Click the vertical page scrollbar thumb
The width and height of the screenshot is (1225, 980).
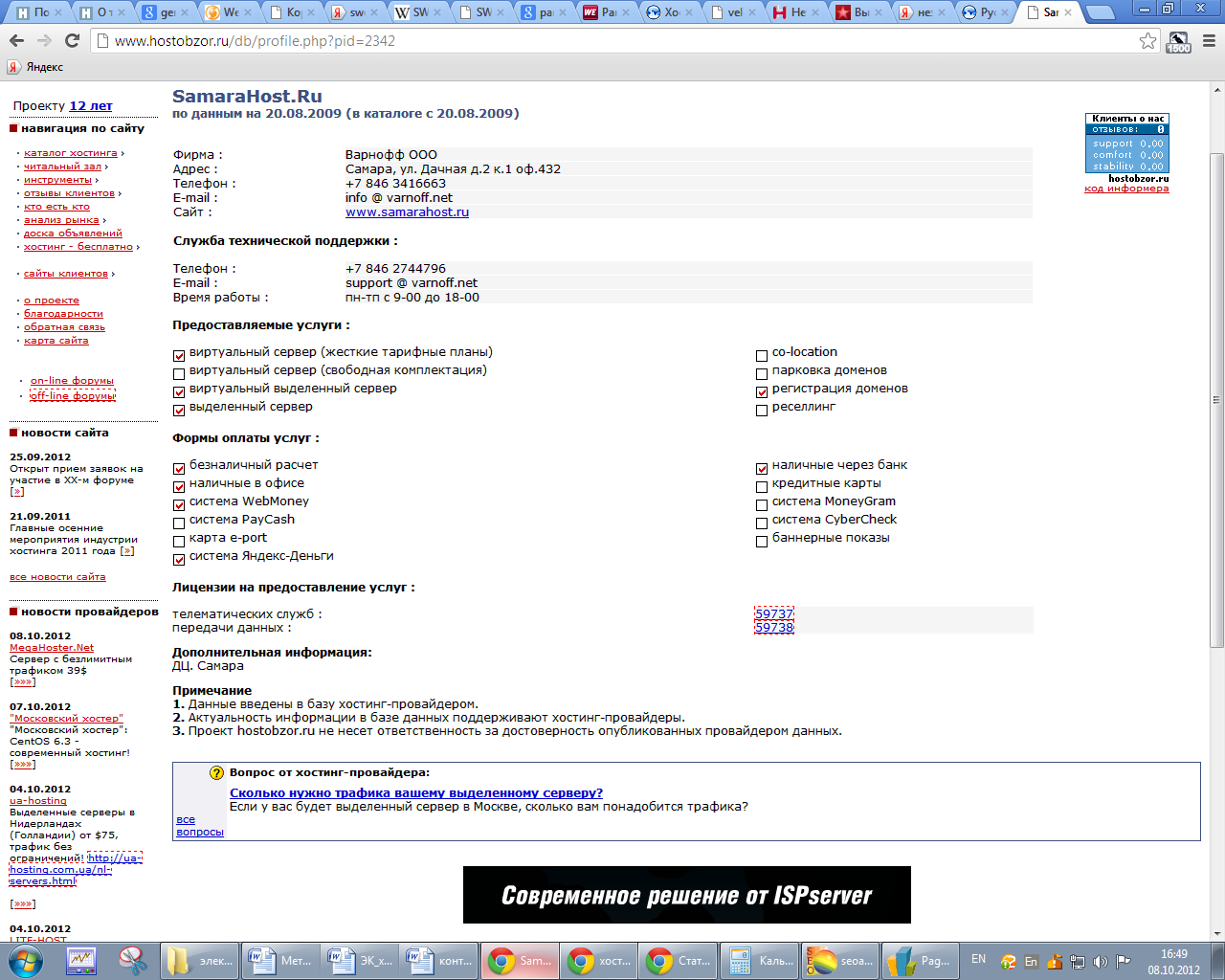[1216, 400]
